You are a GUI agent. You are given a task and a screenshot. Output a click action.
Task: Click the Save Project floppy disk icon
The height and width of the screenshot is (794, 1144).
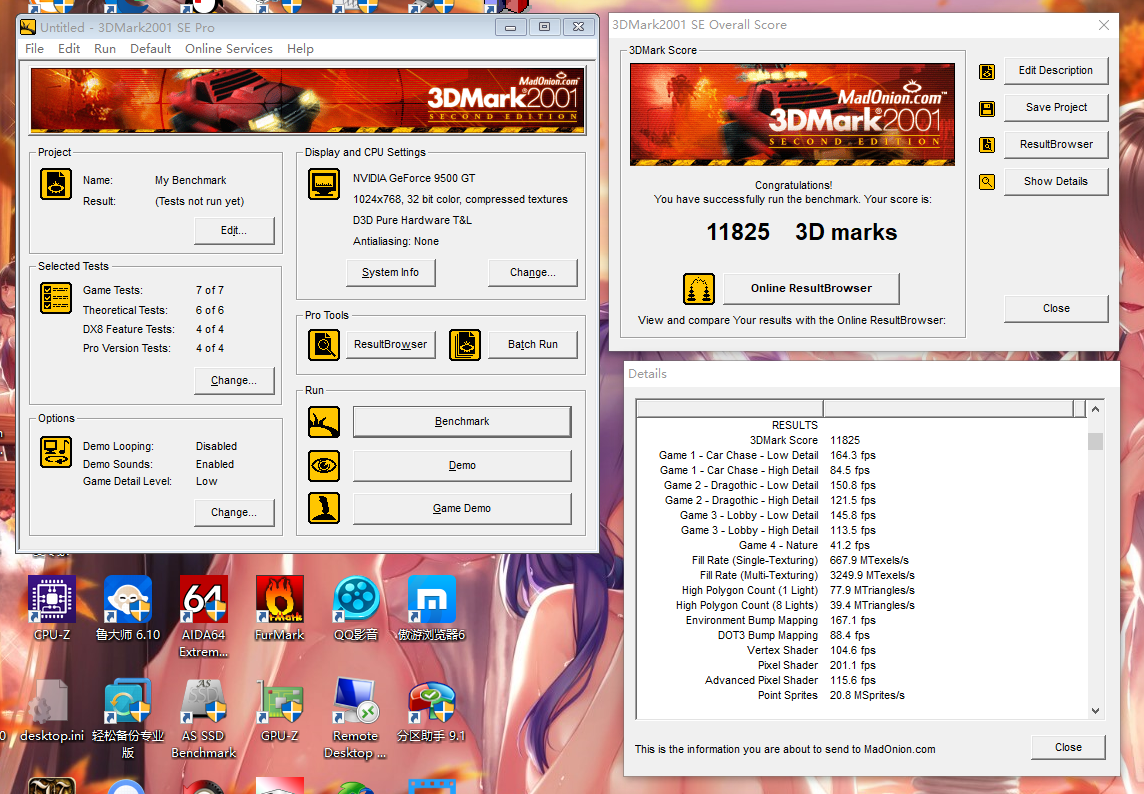point(987,108)
